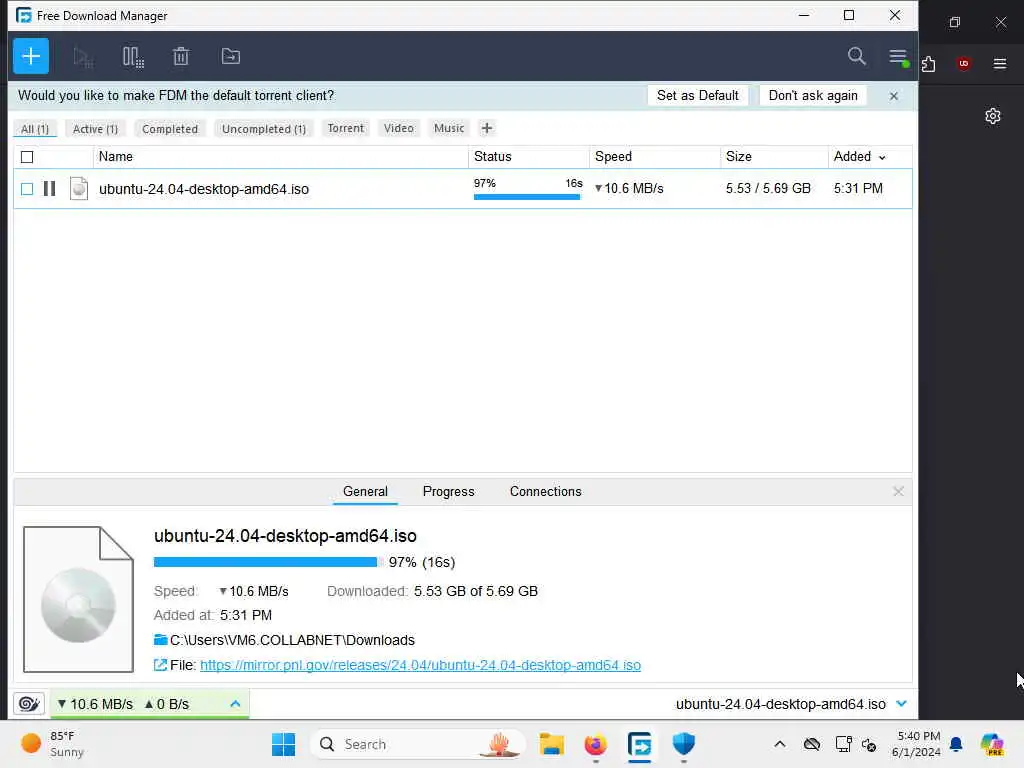Viewport: 1024px width, 768px height.
Task: Show the Music filter
Action: coord(449,128)
